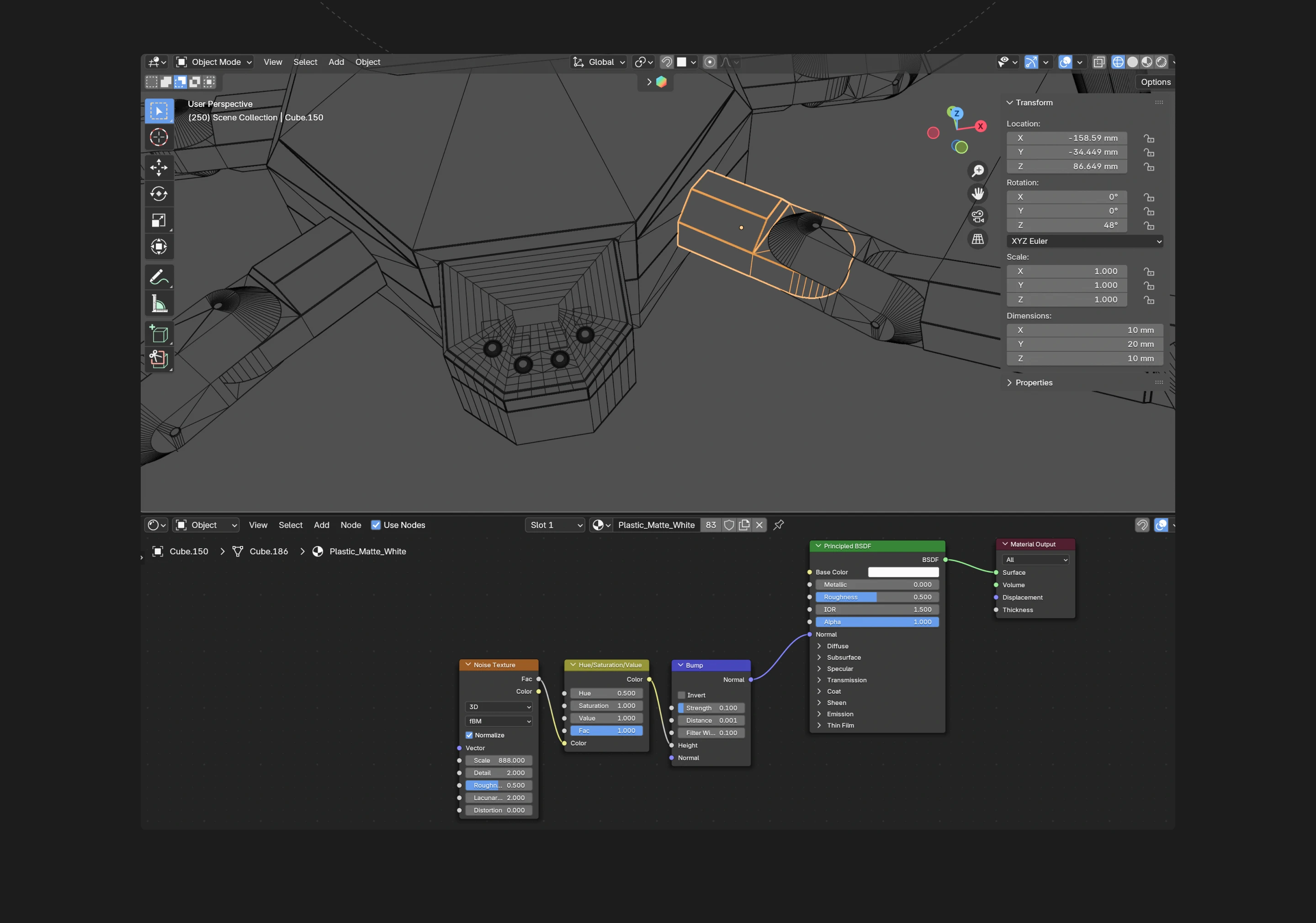Uncheck the Use Nodes checkbox
The height and width of the screenshot is (923, 1316).
click(x=376, y=525)
